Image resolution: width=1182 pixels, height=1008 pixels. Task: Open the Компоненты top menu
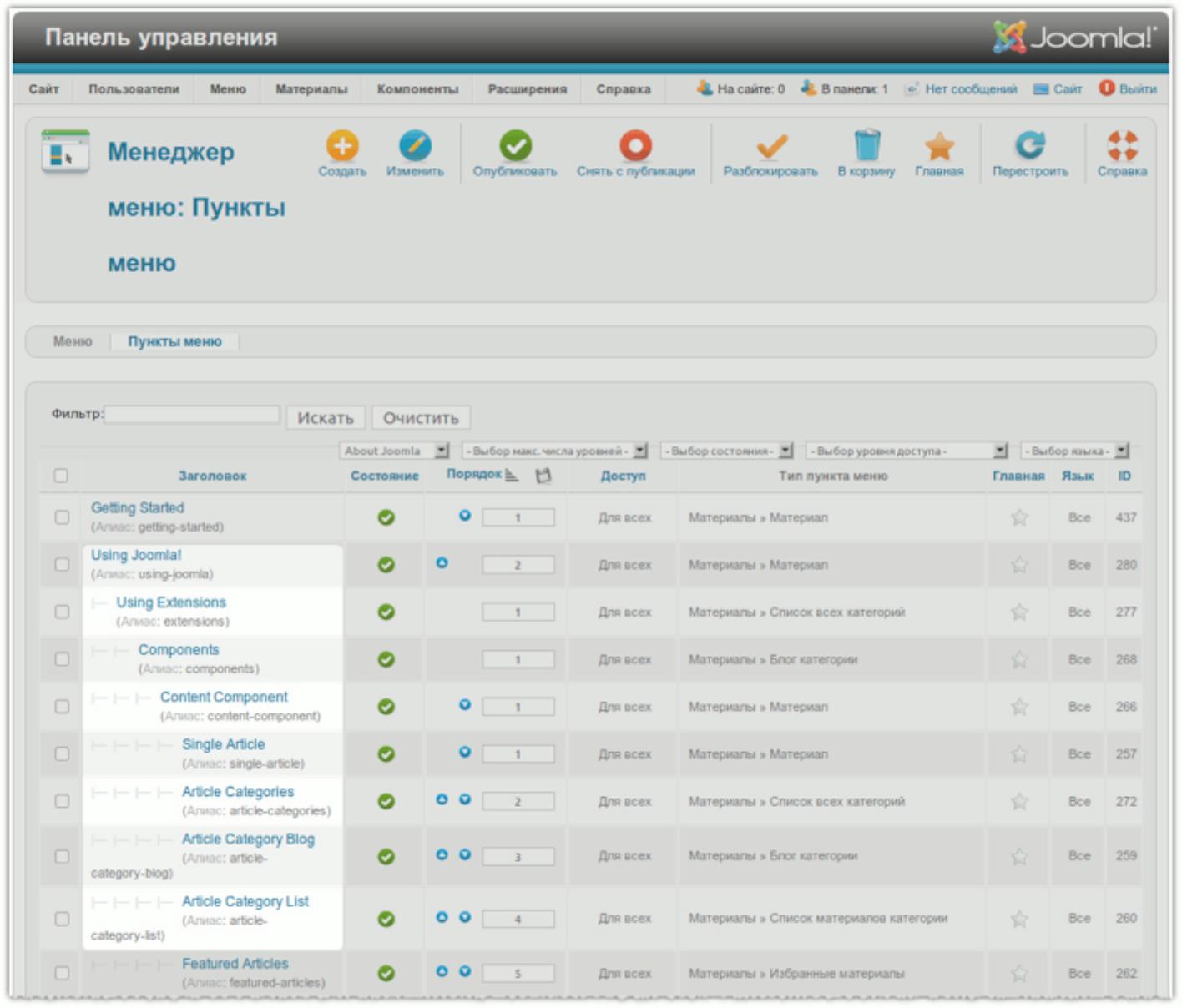point(417,89)
